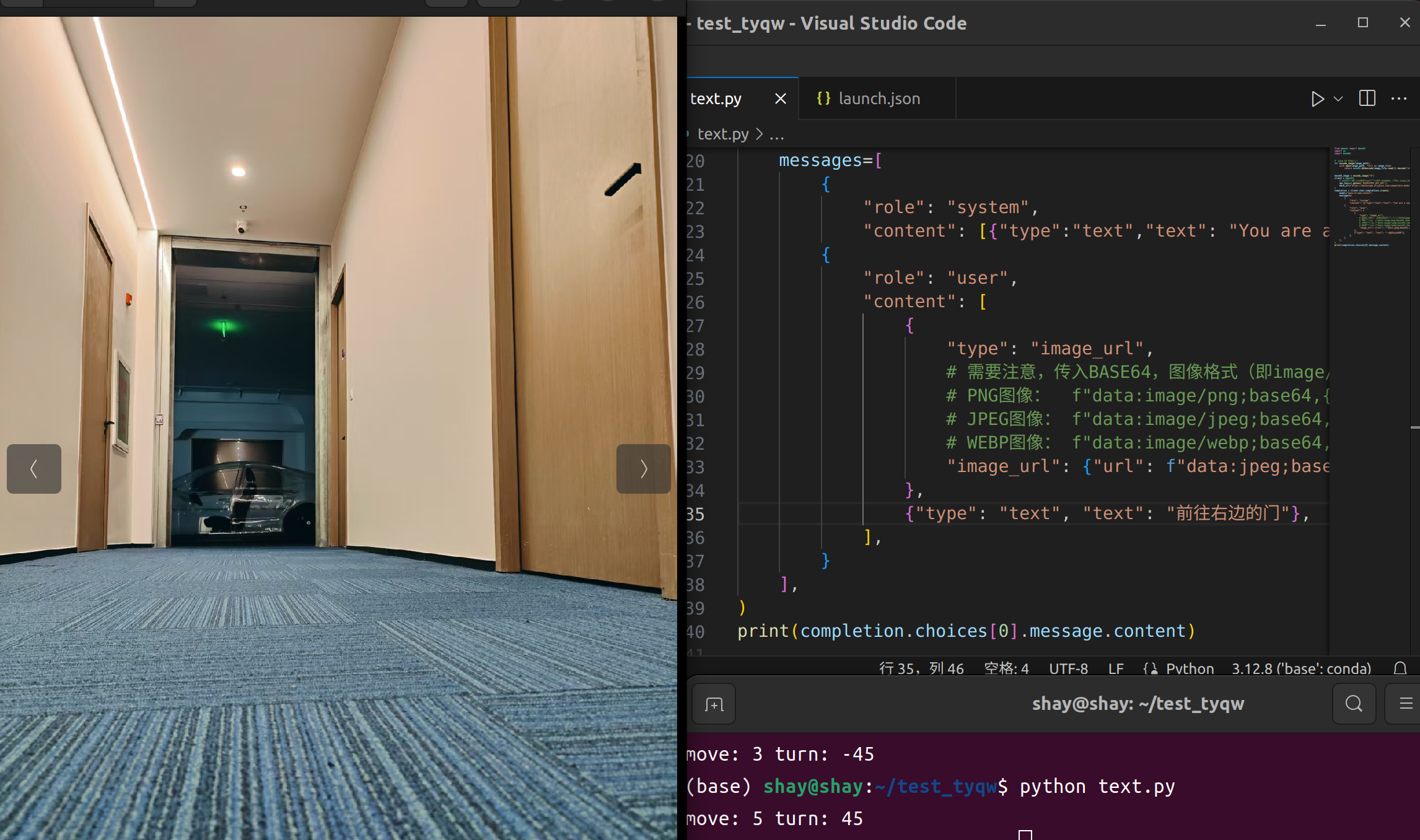This screenshot has width=1420, height=840.
Task: Open the terminal hamburger menu
Action: [1406, 704]
